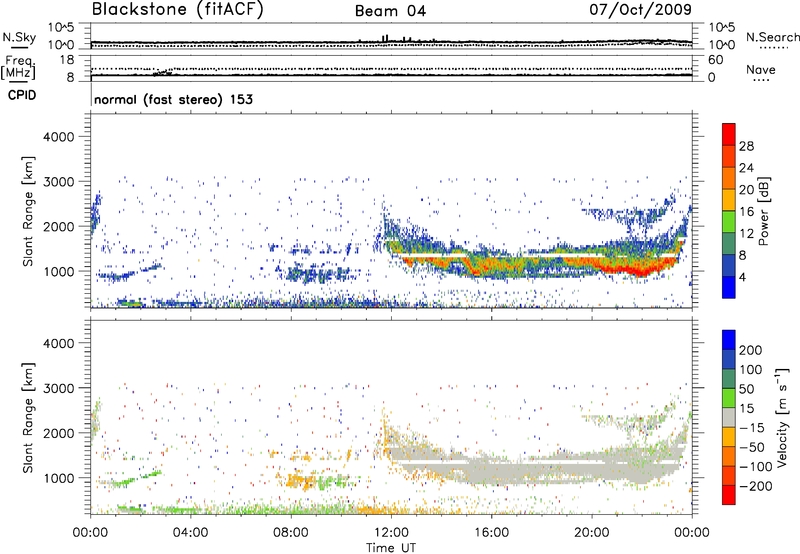
Task: Click the "Blackstone (fitACF)" plot title
Action: (178, 9)
